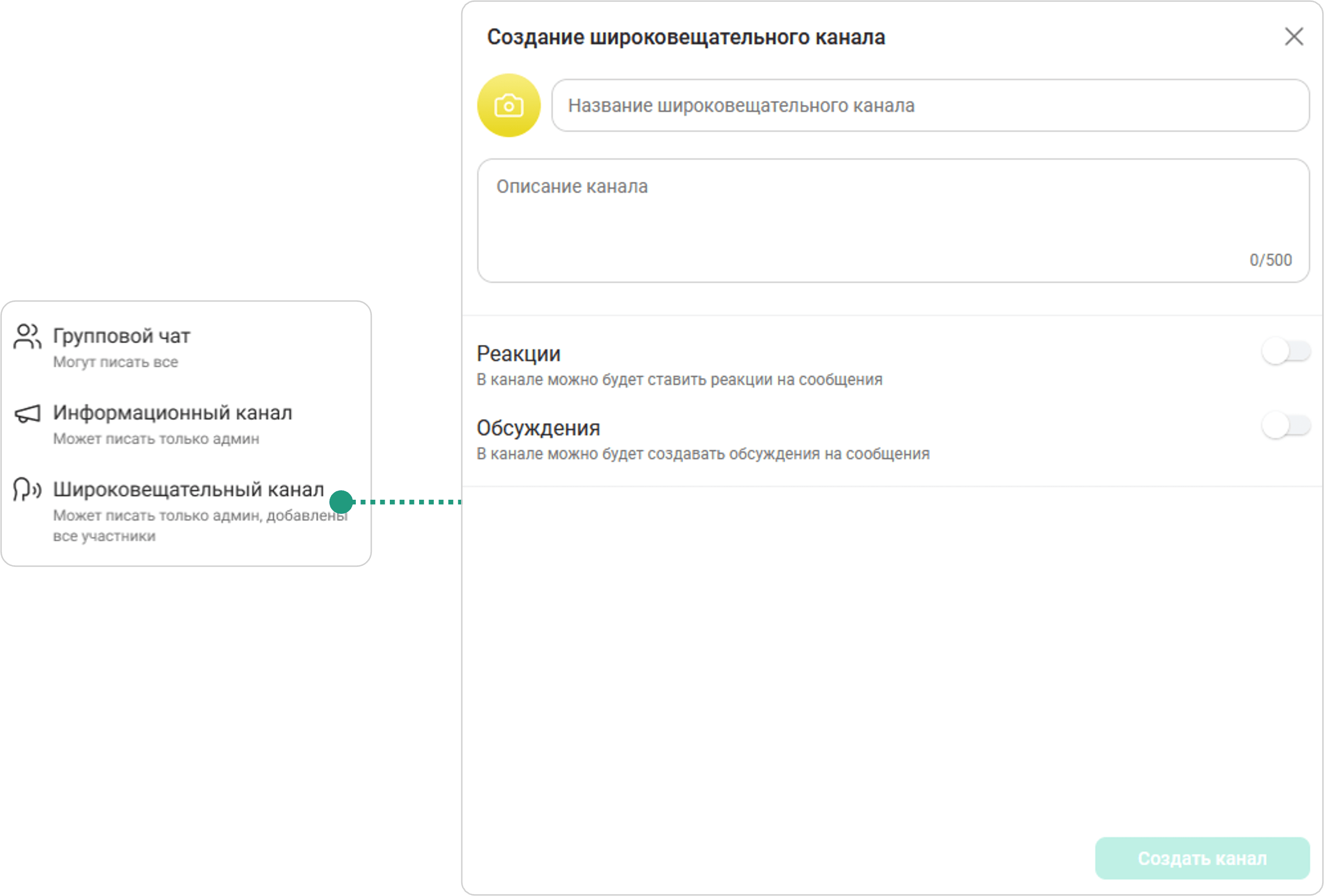Upload channel avatar via yellow camera icon
The height and width of the screenshot is (896, 1324).
[x=508, y=106]
